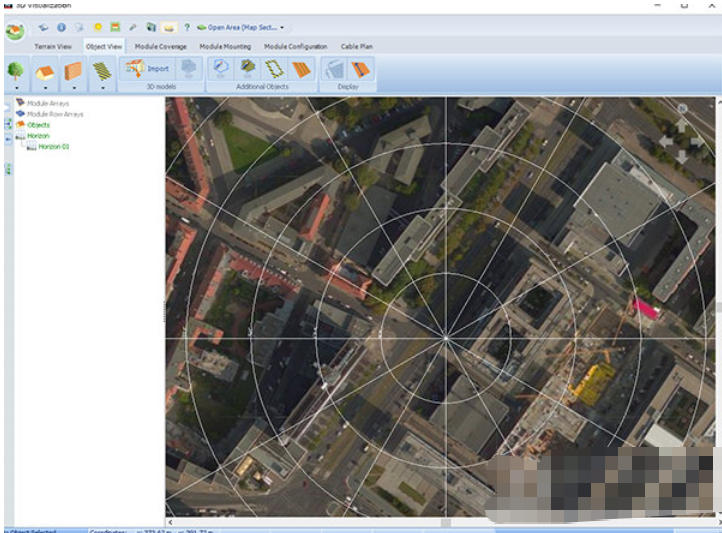Click the pan up arrow on map
722x533 pixels.
tap(682, 125)
